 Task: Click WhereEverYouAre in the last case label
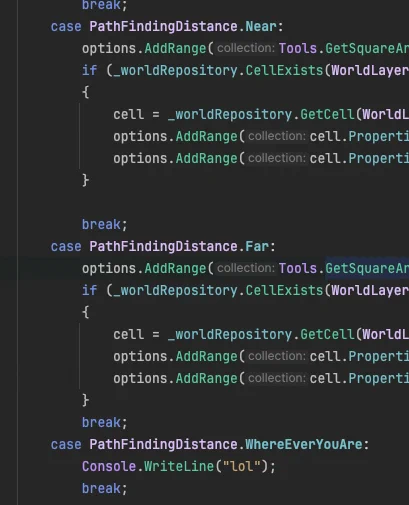304,445
